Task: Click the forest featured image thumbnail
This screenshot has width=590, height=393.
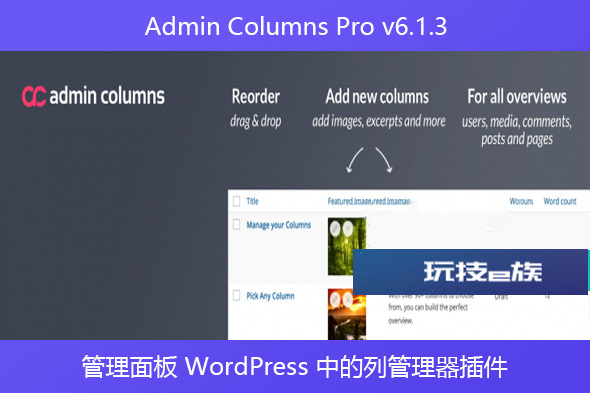Action: coord(347,246)
